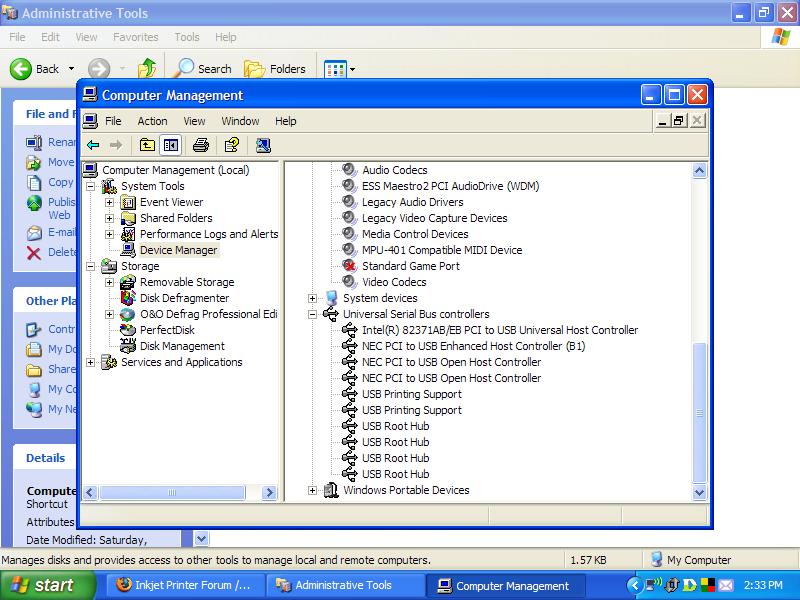Image resolution: width=800 pixels, height=600 pixels.
Task: Click the Help toolbar icon in Computer Management
Action: pos(232,145)
